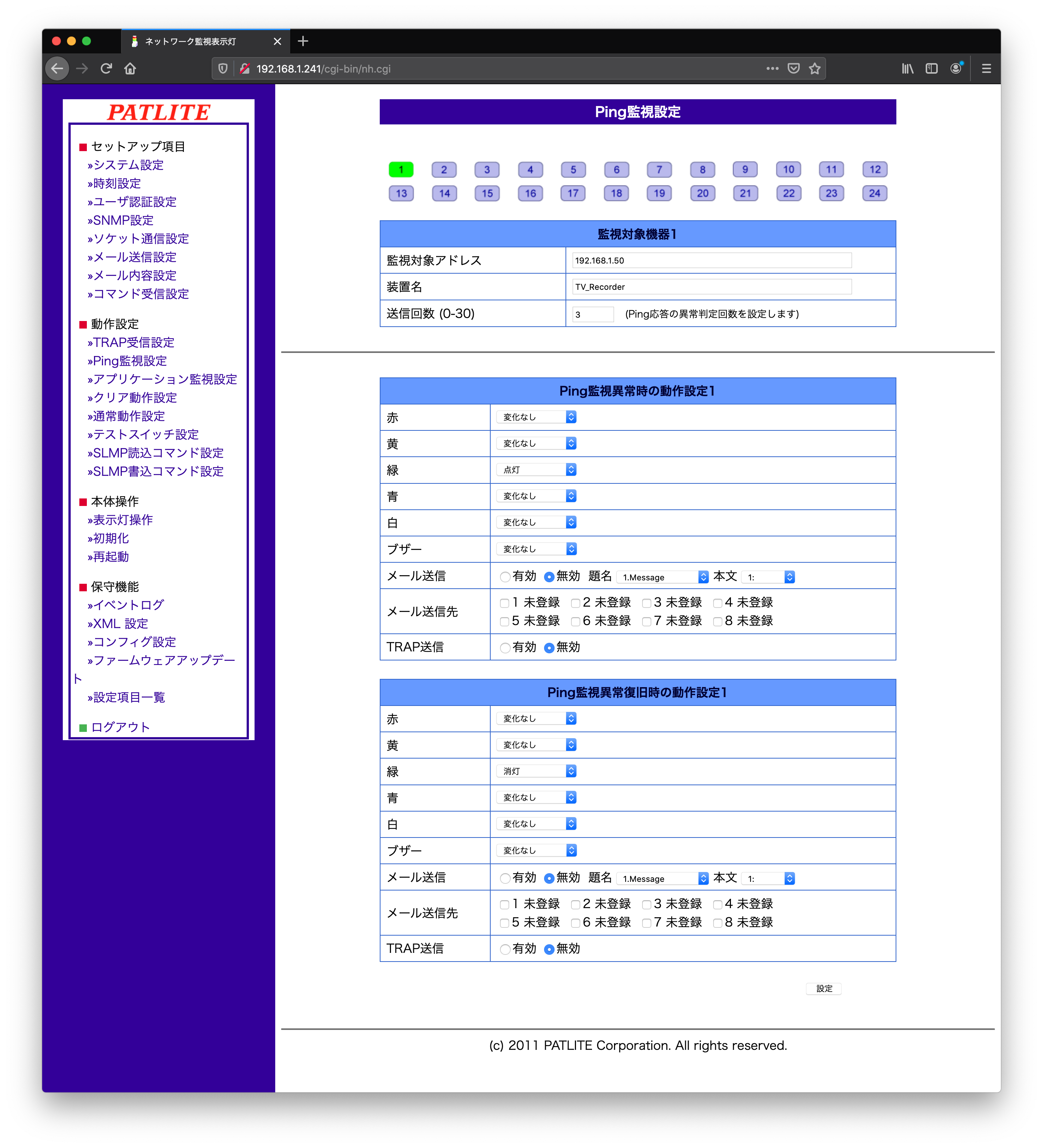Enable メール送信 有効 in abnormal action settings
This screenshot has height=1148, width=1043.
(505, 577)
